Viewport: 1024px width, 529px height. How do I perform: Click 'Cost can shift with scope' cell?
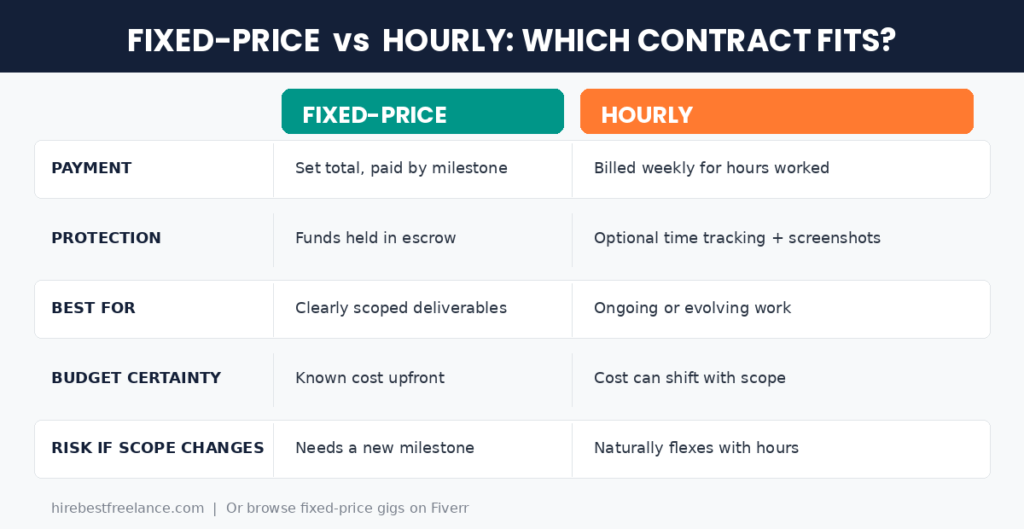coord(690,377)
